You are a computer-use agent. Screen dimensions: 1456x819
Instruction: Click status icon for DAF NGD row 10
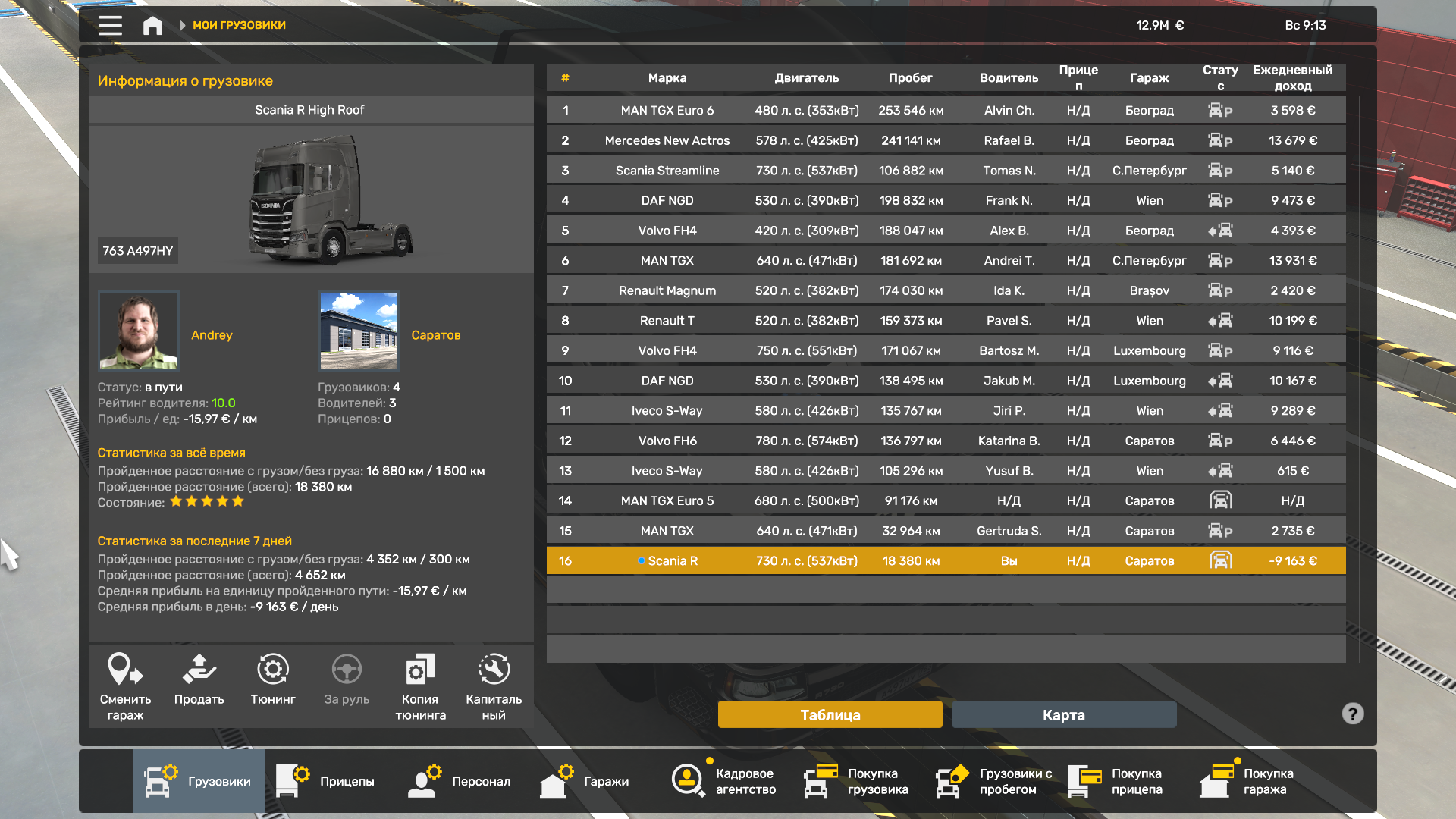1220,381
